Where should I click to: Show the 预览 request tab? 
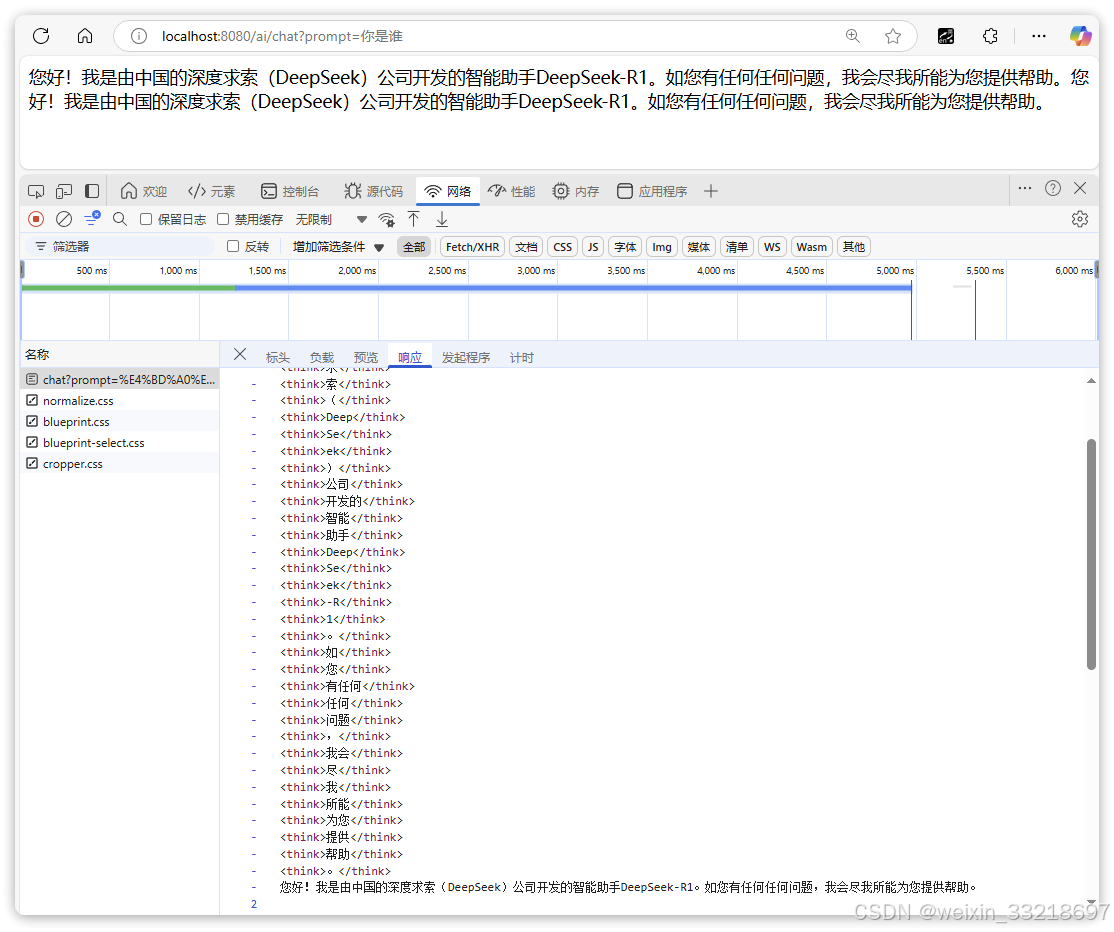point(365,357)
